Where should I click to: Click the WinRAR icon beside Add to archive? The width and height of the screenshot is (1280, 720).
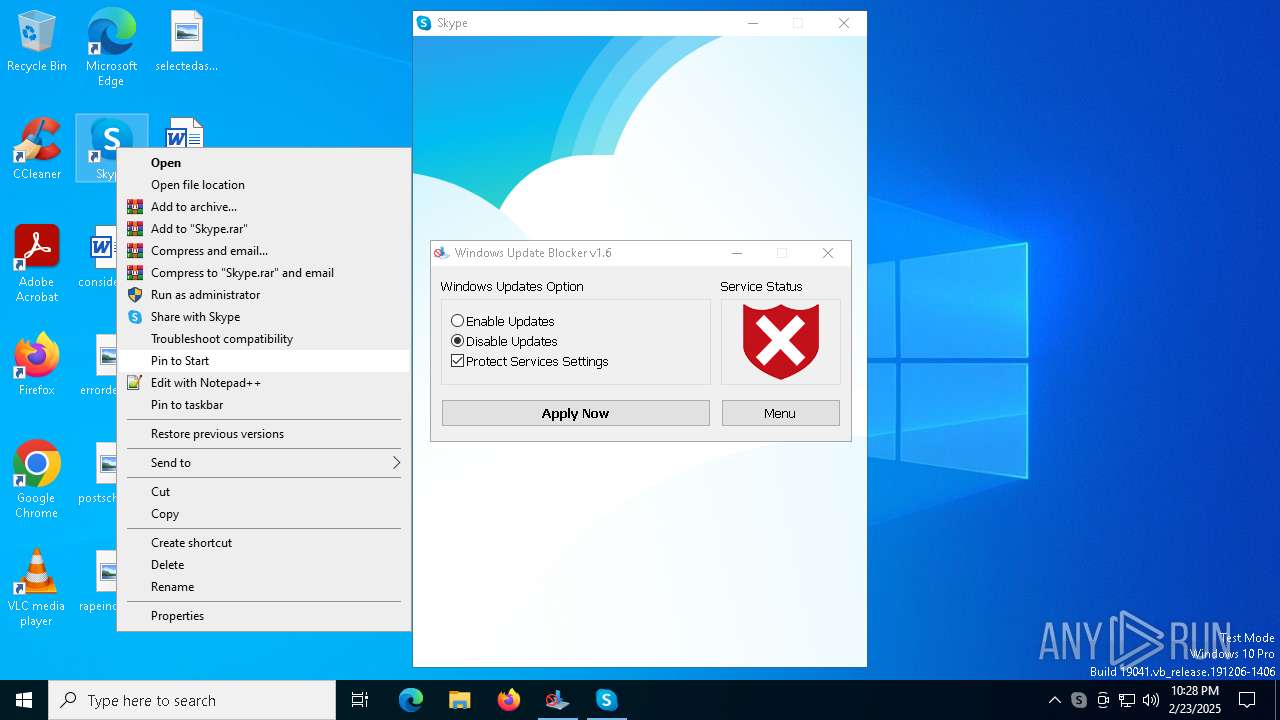pyautogui.click(x=135, y=207)
